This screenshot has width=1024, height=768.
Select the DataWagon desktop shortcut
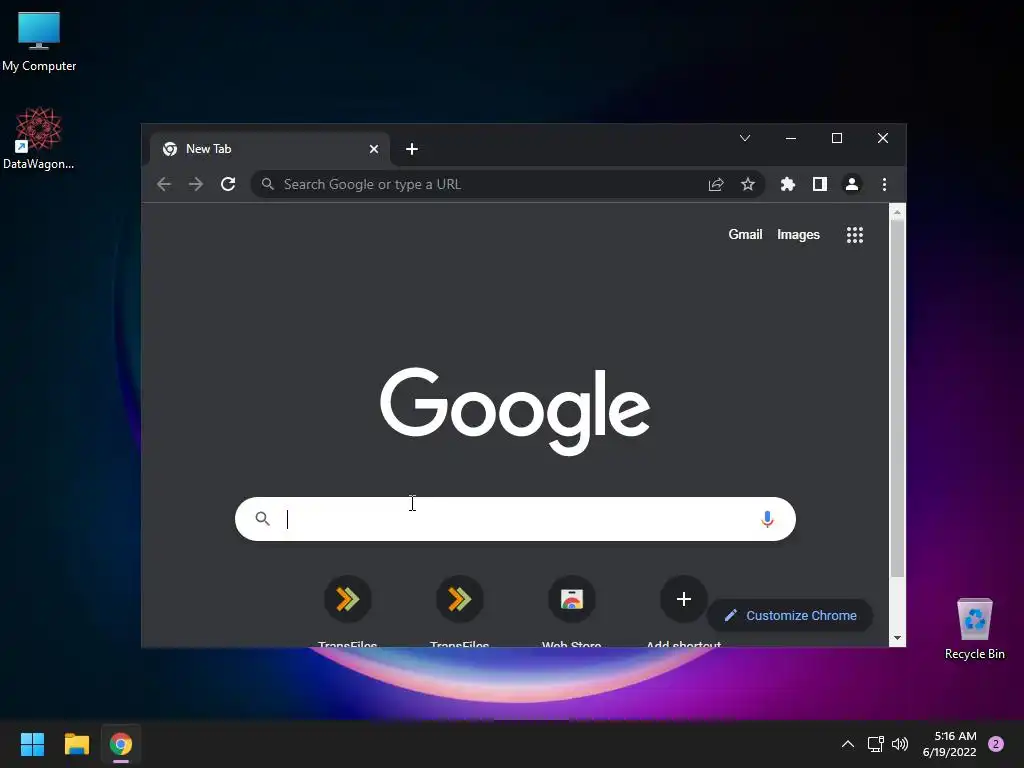click(39, 139)
